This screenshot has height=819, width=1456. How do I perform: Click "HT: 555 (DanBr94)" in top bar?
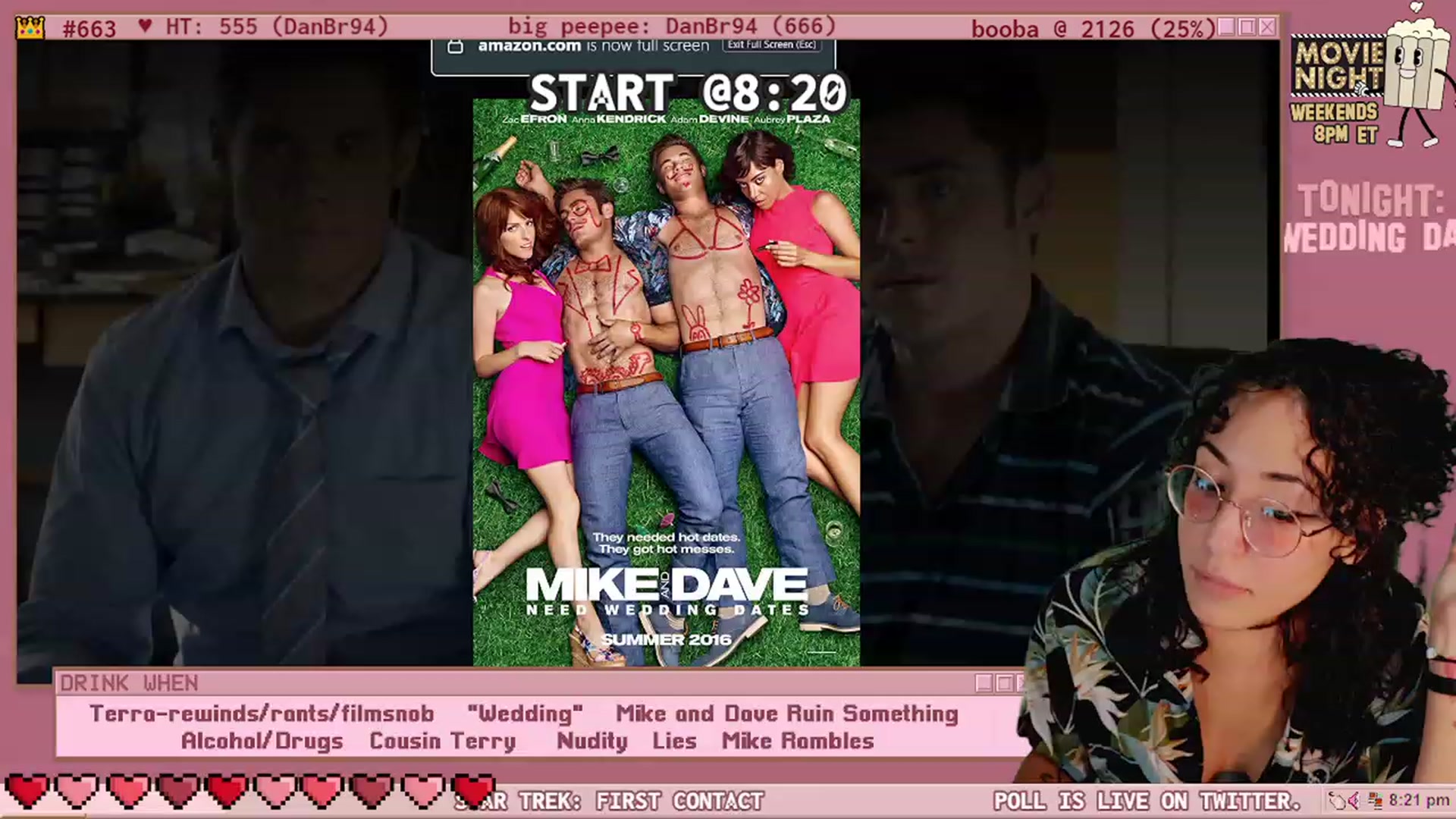coord(277,27)
